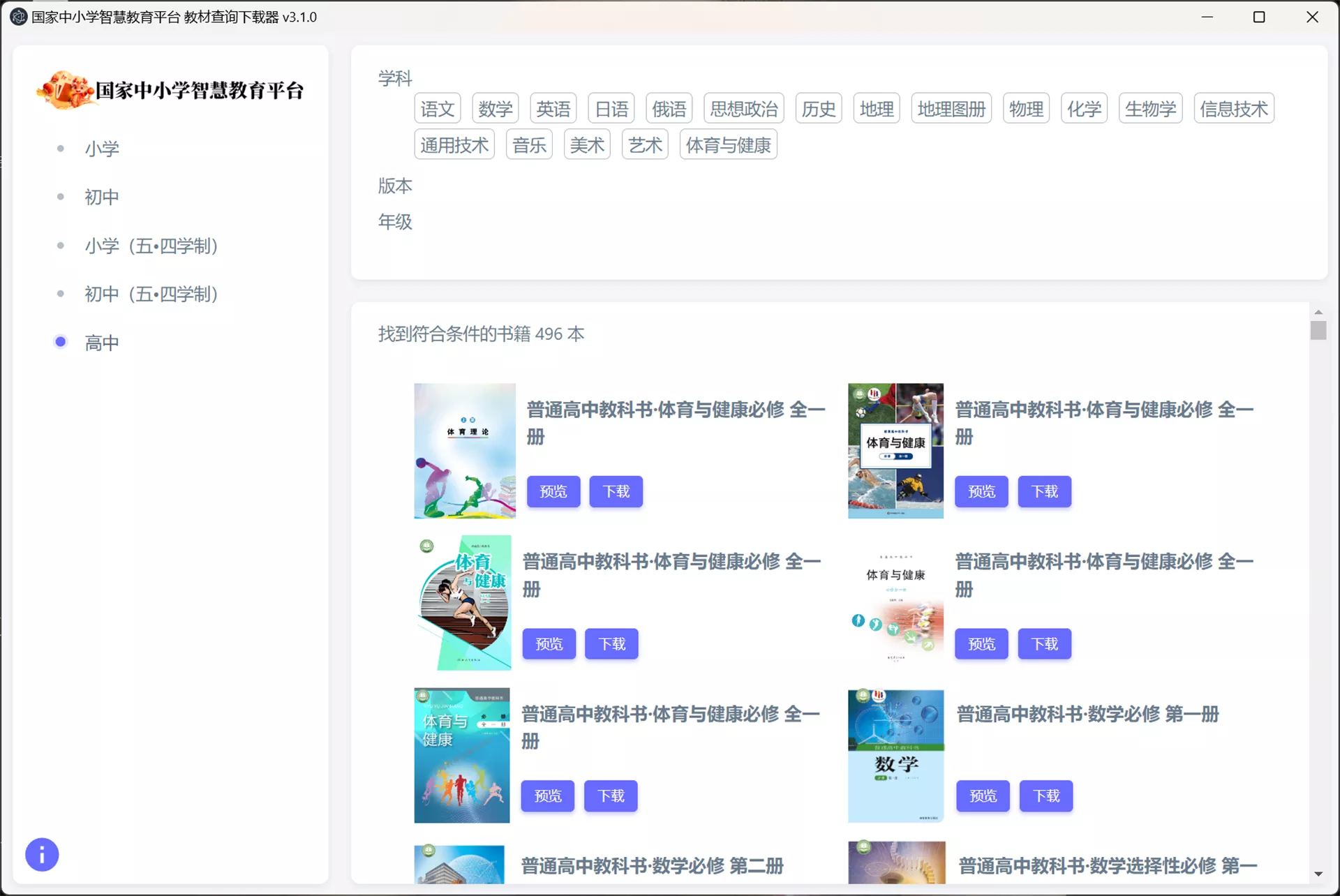Viewport: 1340px width, 896px height.
Task: Click the app icon in the title bar
Action: tap(18, 16)
